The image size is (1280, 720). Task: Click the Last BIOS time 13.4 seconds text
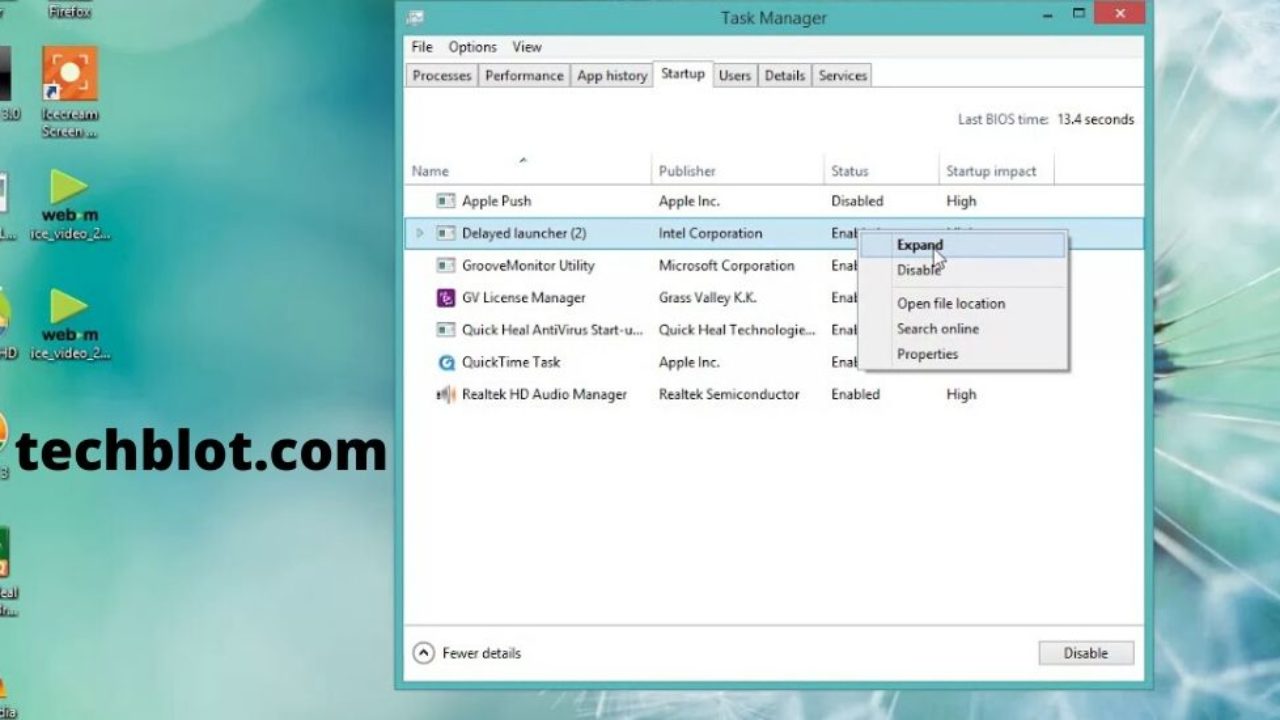pyautogui.click(x=1046, y=119)
